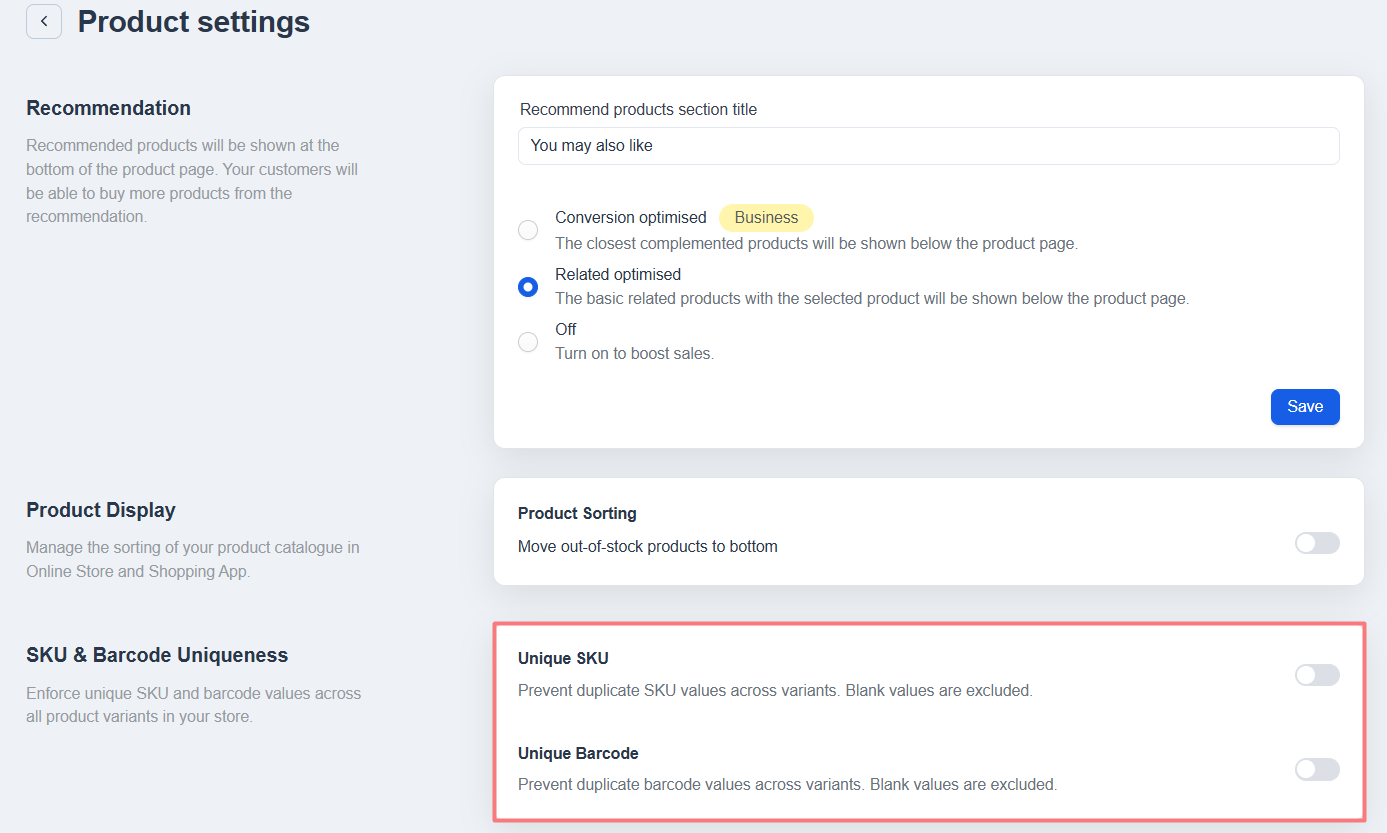The width and height of the screenshot is (1387, 833).
Task: Click the Unique Barcode heading text
Action: (578, 753)
